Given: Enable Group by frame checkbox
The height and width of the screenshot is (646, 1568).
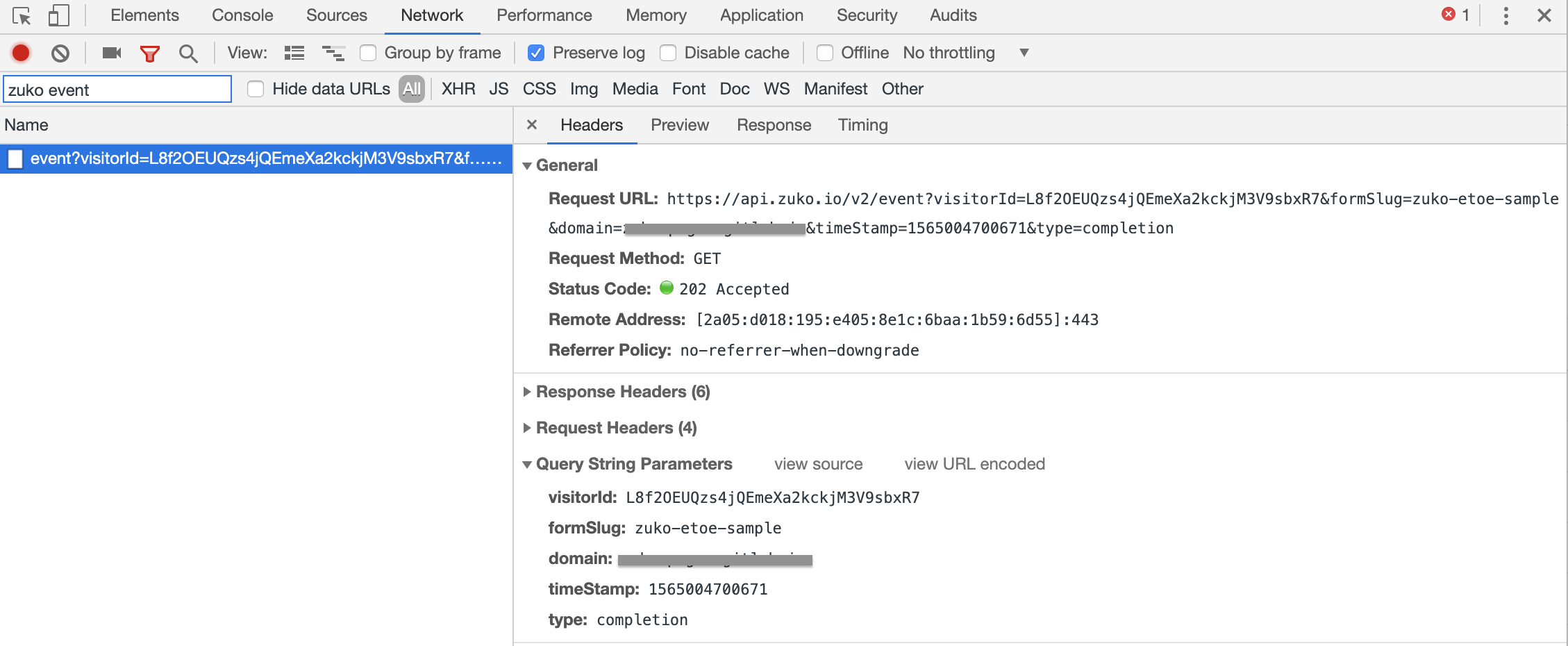Looking at the screenshot, I should [368, 53].
